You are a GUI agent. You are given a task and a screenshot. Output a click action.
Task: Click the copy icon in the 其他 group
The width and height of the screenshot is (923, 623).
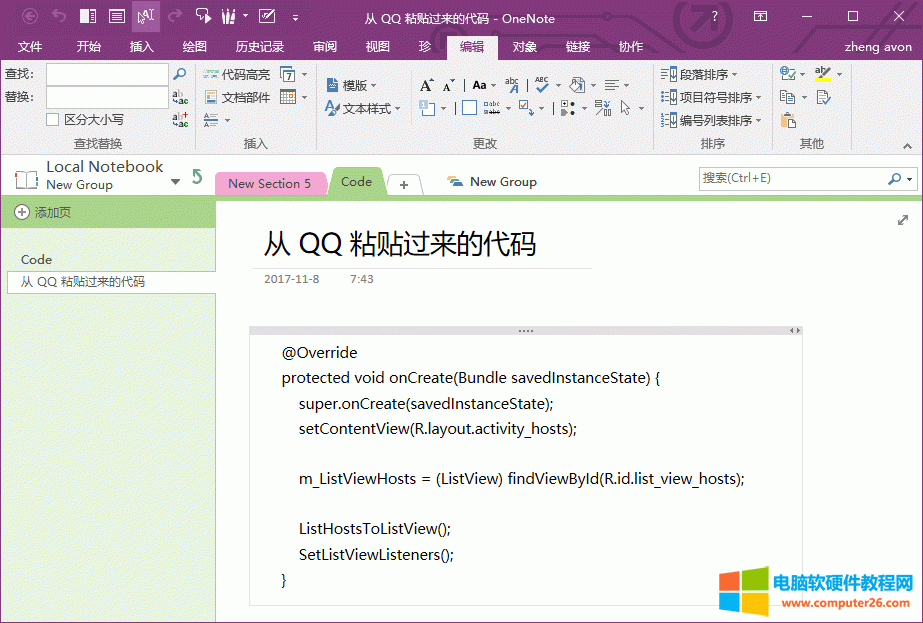pyautogui.click(x=788, y=98)
